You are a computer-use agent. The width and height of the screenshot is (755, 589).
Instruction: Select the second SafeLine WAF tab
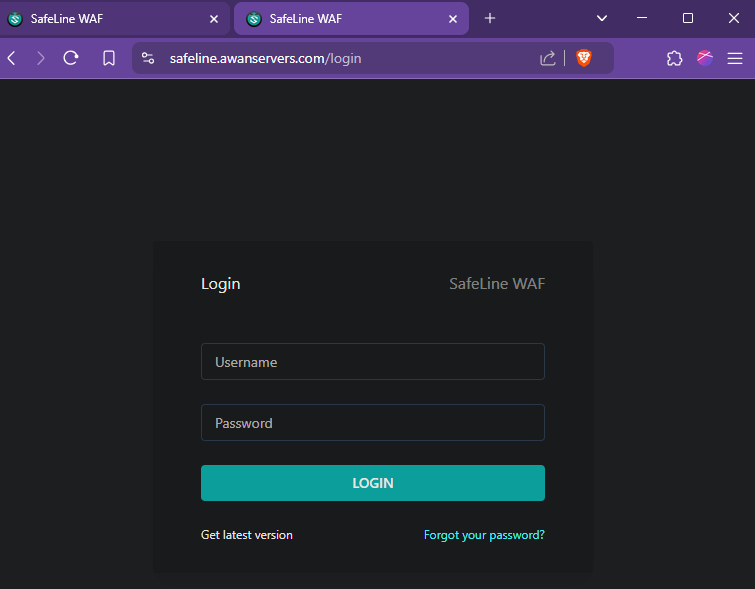point(351,19)
